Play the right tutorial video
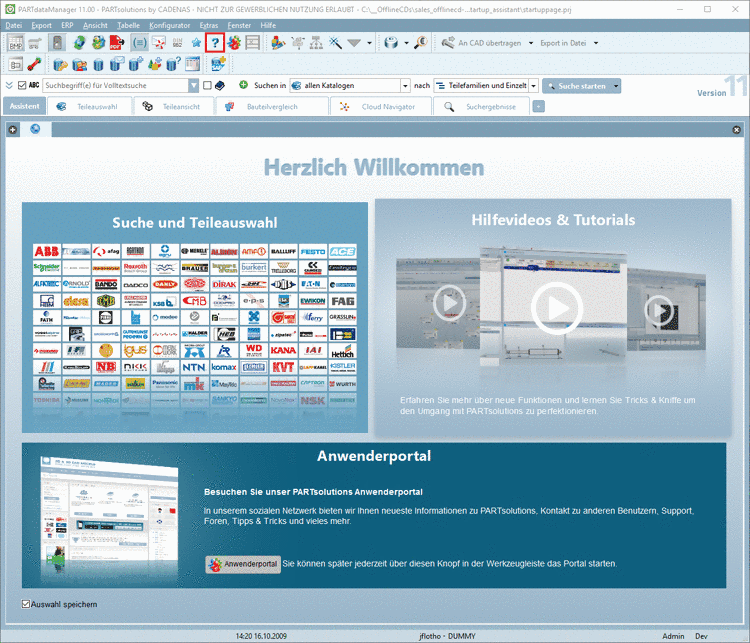 (660, 310)
